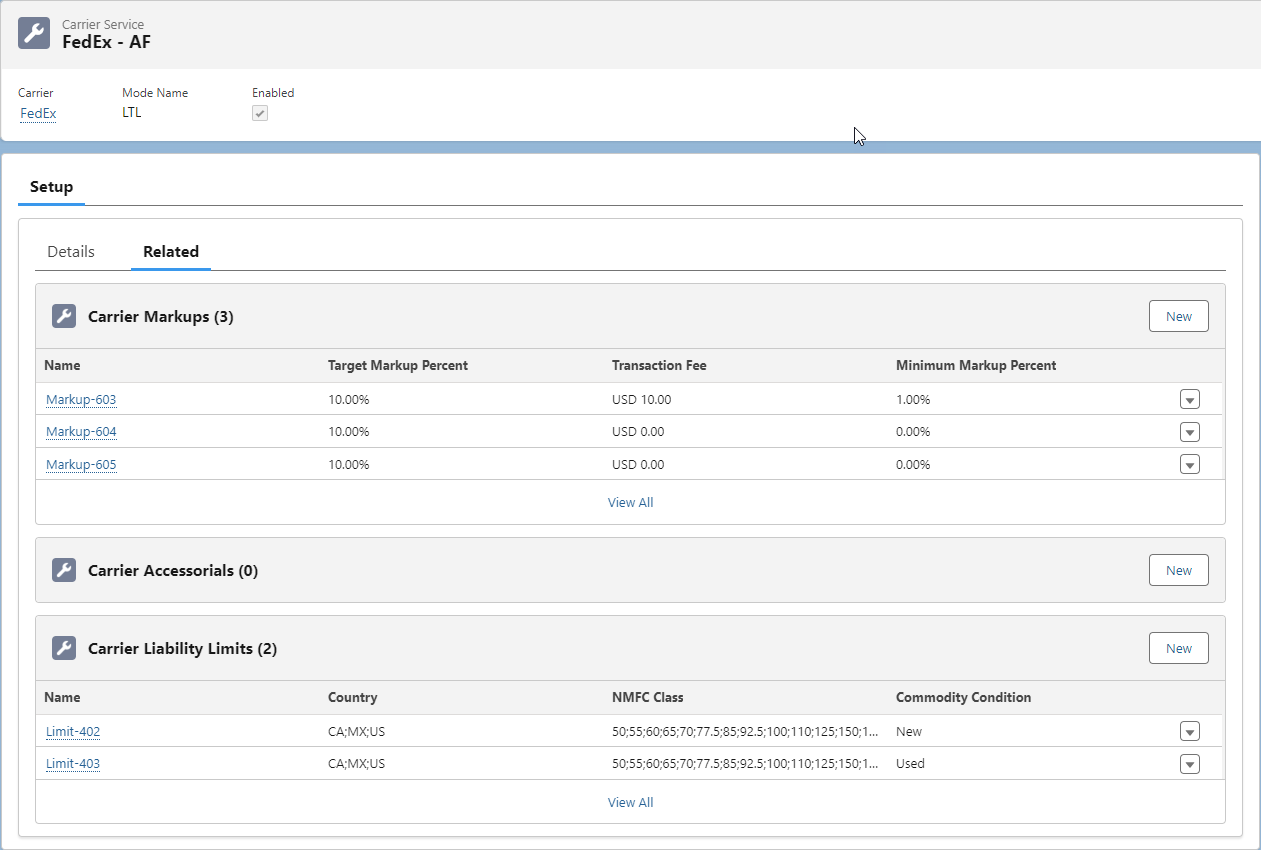The height and width of the screenshot is (850, 1261).
Task: Open the Markup-603 record link
Action: [81, 400]
